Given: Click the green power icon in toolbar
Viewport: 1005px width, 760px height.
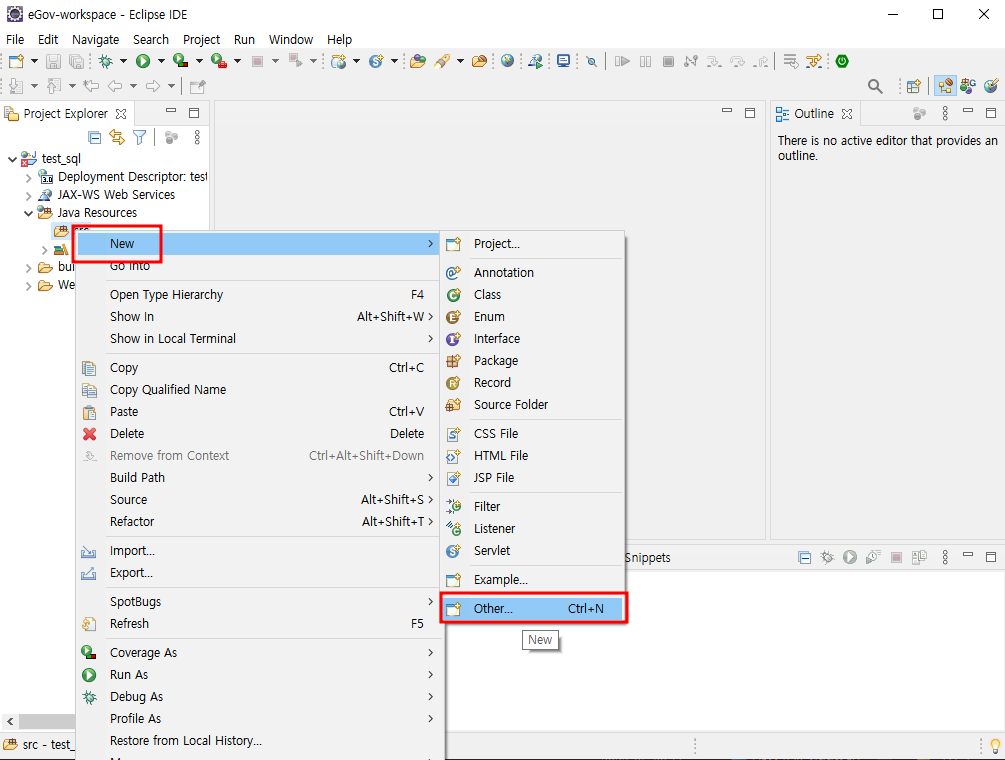Looking at the screenshot, I should click(842, 61).
